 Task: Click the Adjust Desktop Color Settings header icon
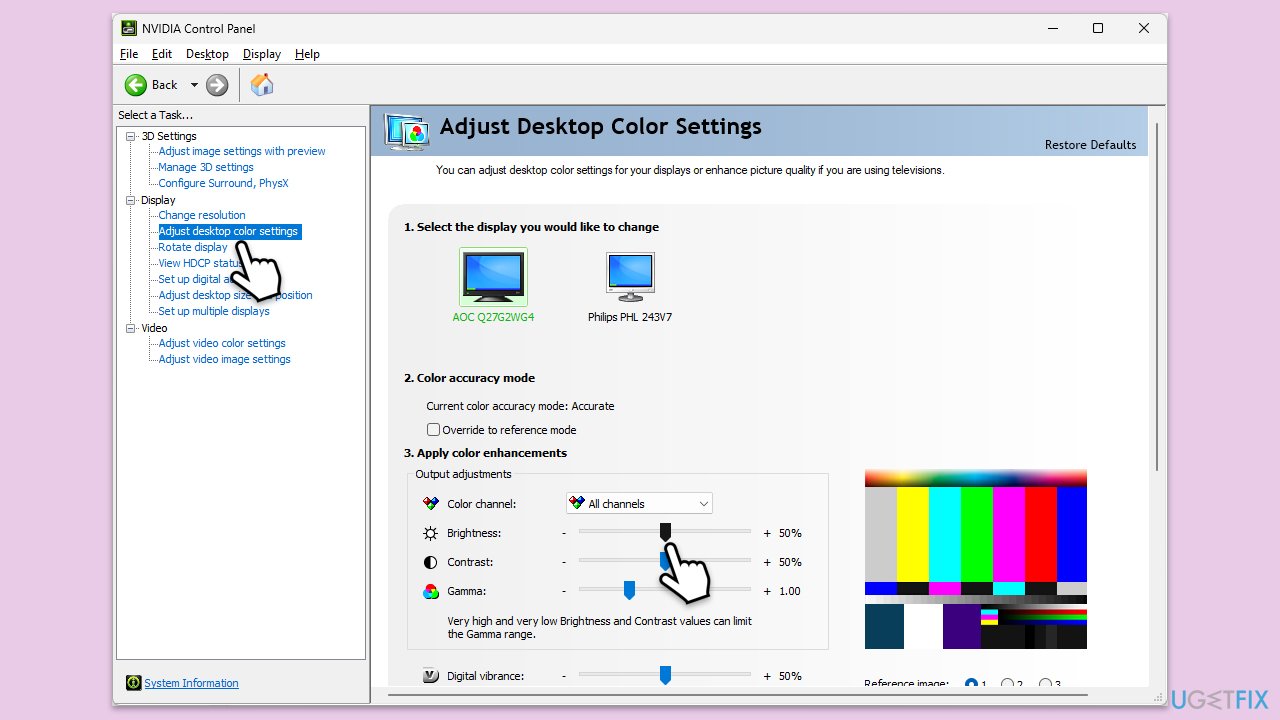pos(407,131)
